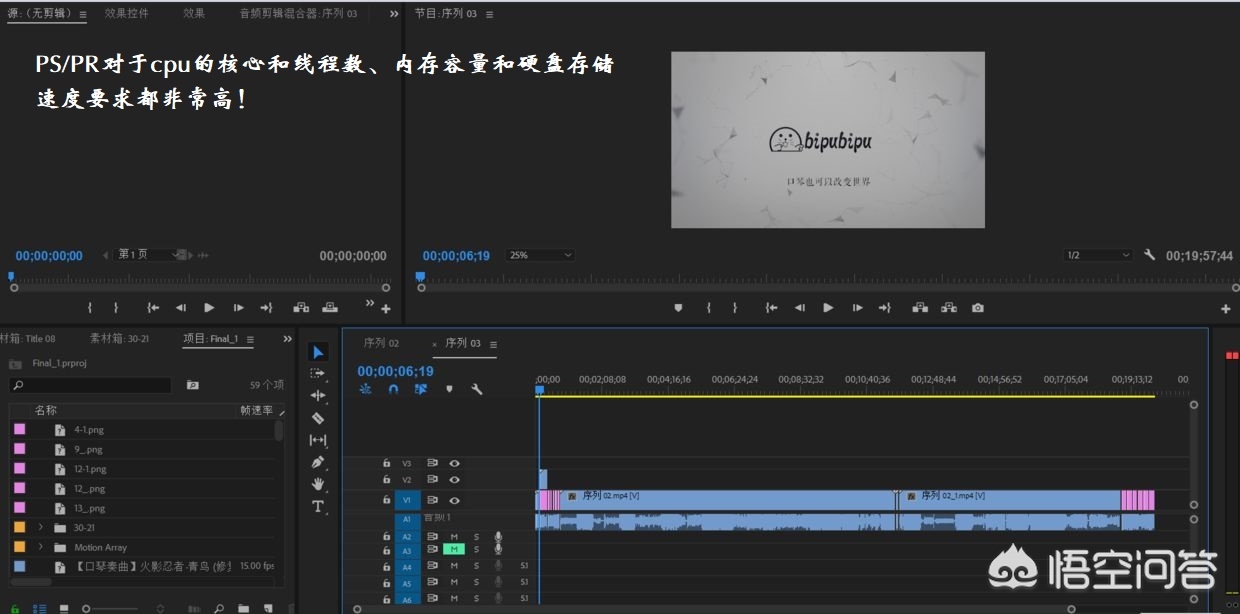Screen dimensions: 1240x614
Task: Open Project panel menu next to Final_1
Action: coord(248,339)
